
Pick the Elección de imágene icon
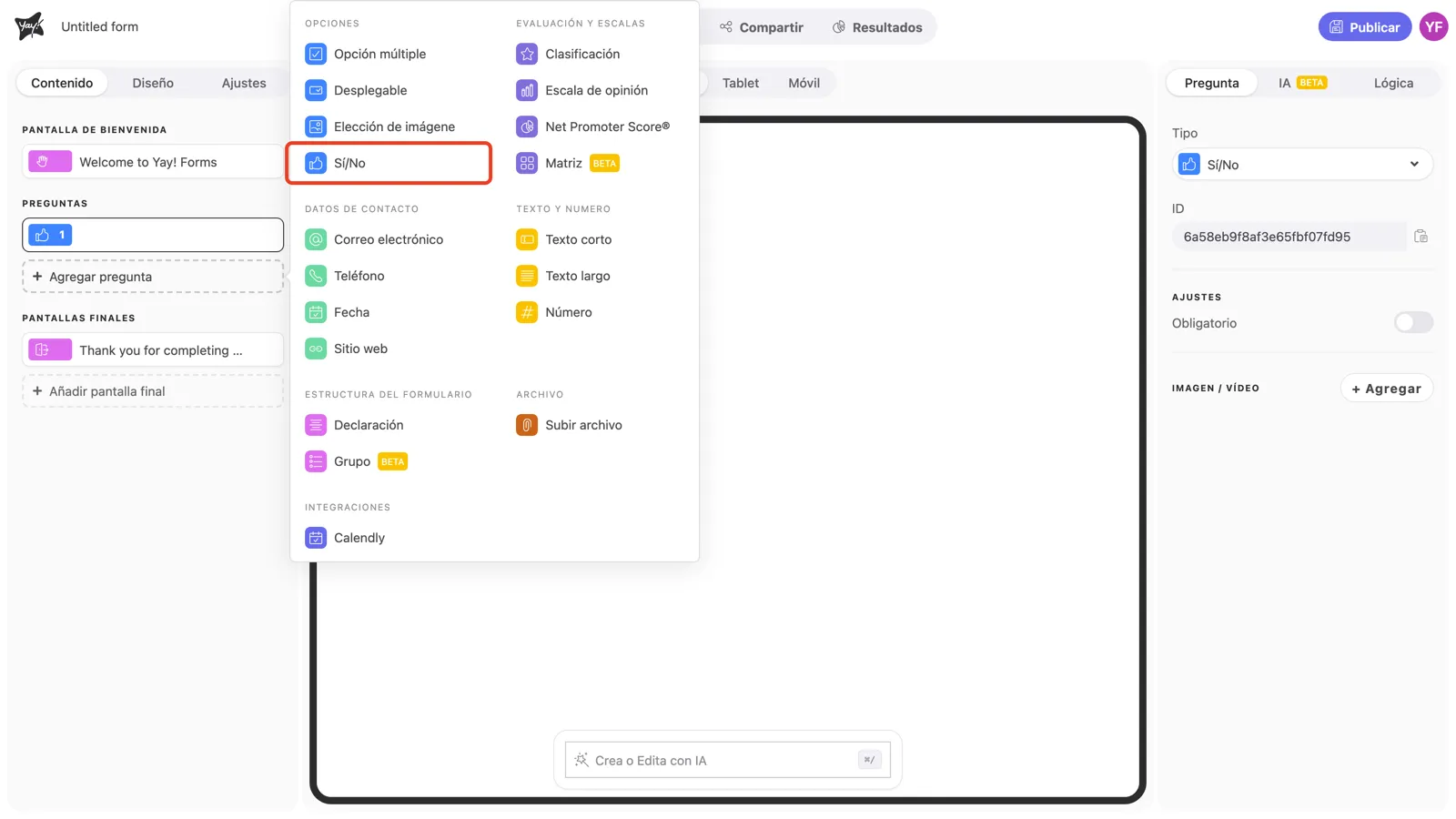pyautogui.click(x=316, y=126)
